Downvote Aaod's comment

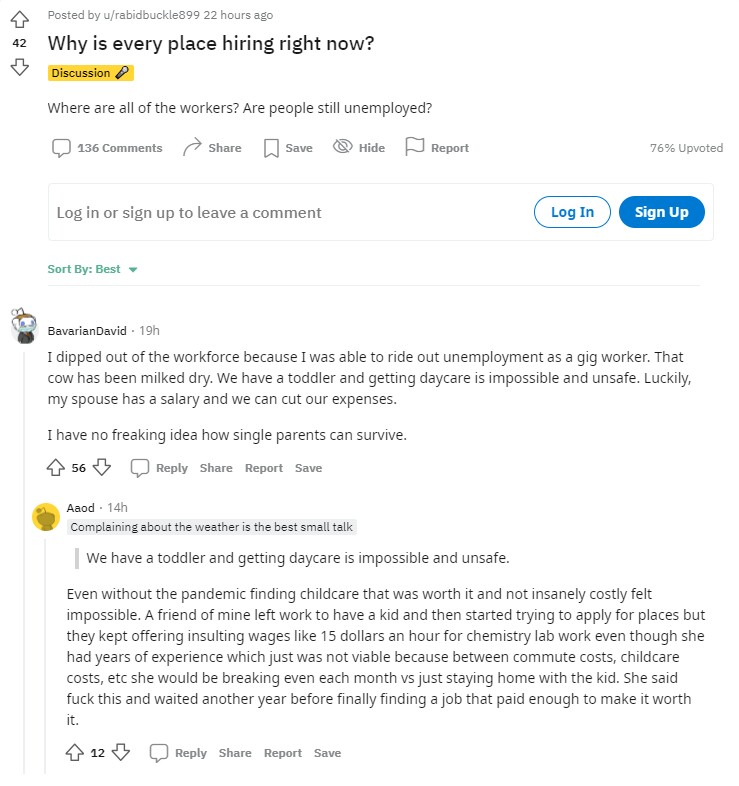pyautogui.click(x=120, y=753)
